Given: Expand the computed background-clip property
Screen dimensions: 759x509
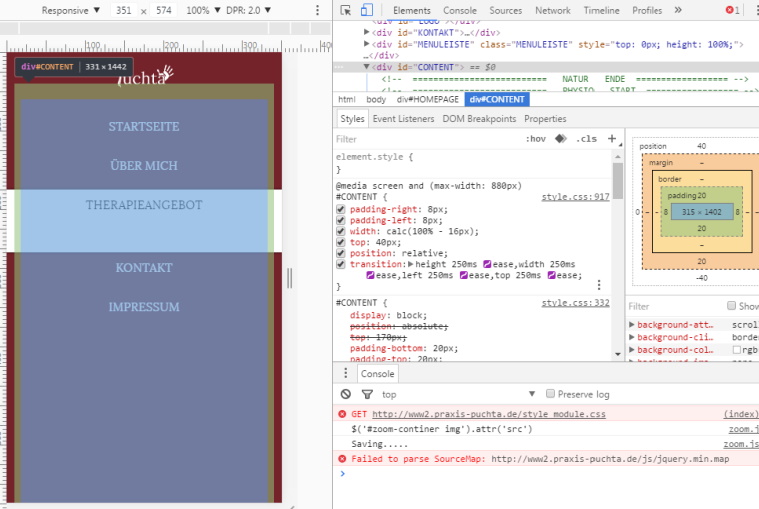Looking at the screenshot, I should pos(632,337).
